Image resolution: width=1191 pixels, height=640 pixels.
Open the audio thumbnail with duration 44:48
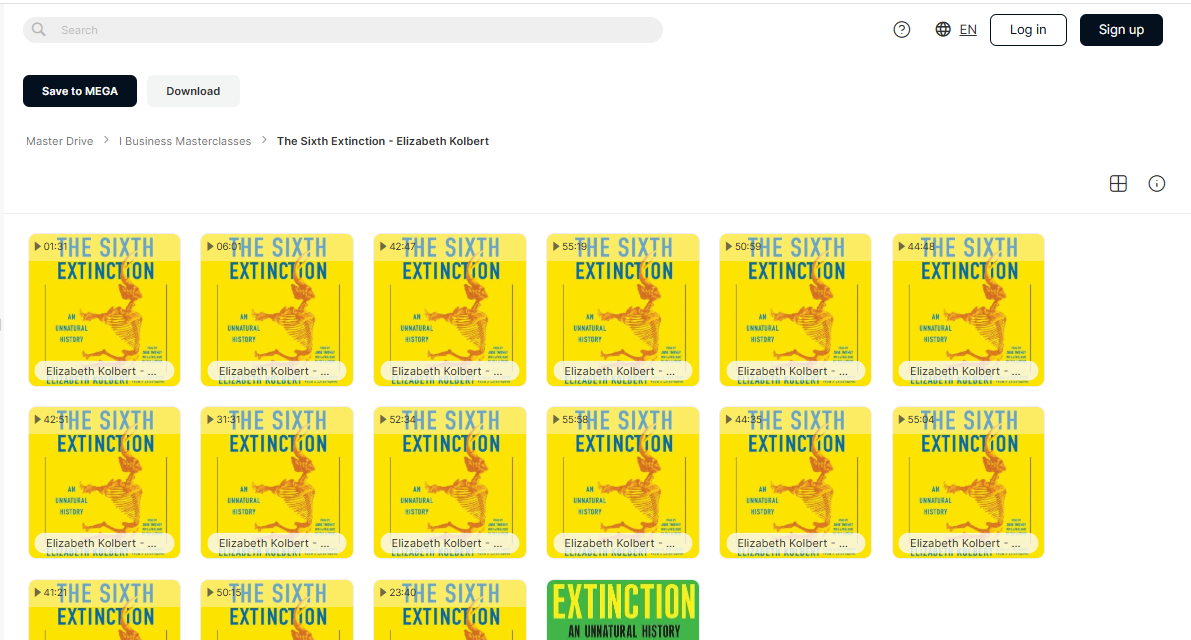tap(968, 310)
